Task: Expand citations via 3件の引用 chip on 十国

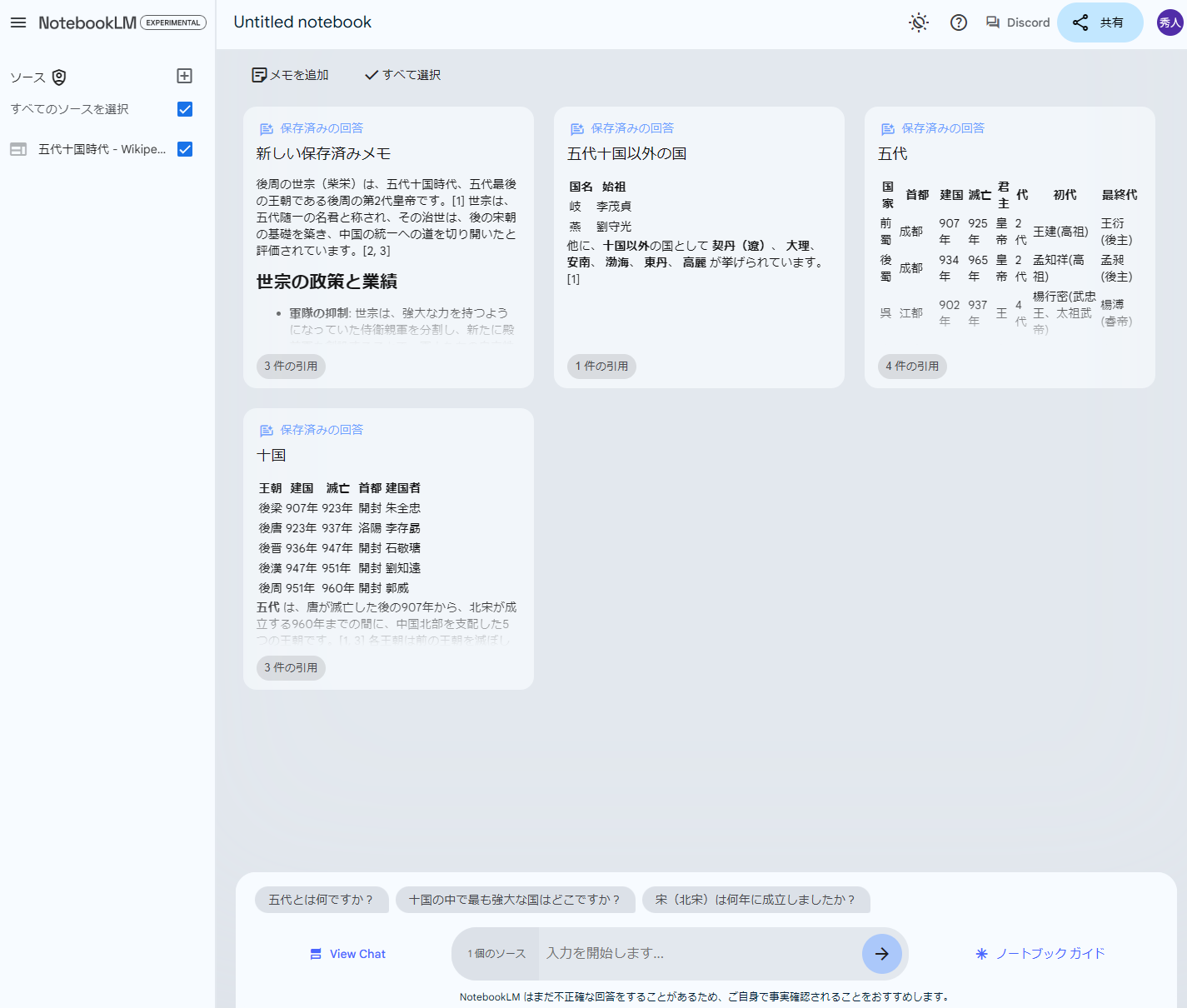Action: (290, 667)
